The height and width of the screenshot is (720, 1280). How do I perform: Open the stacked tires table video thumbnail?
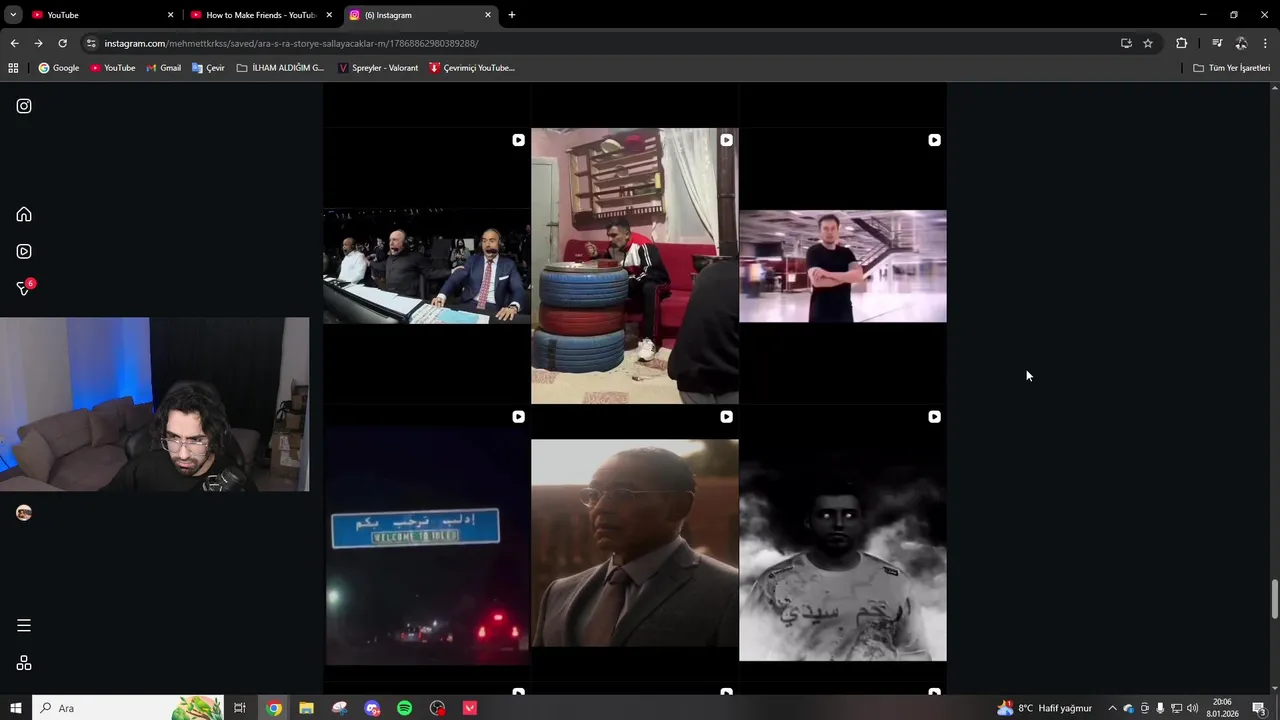click(x=635, y=266)
